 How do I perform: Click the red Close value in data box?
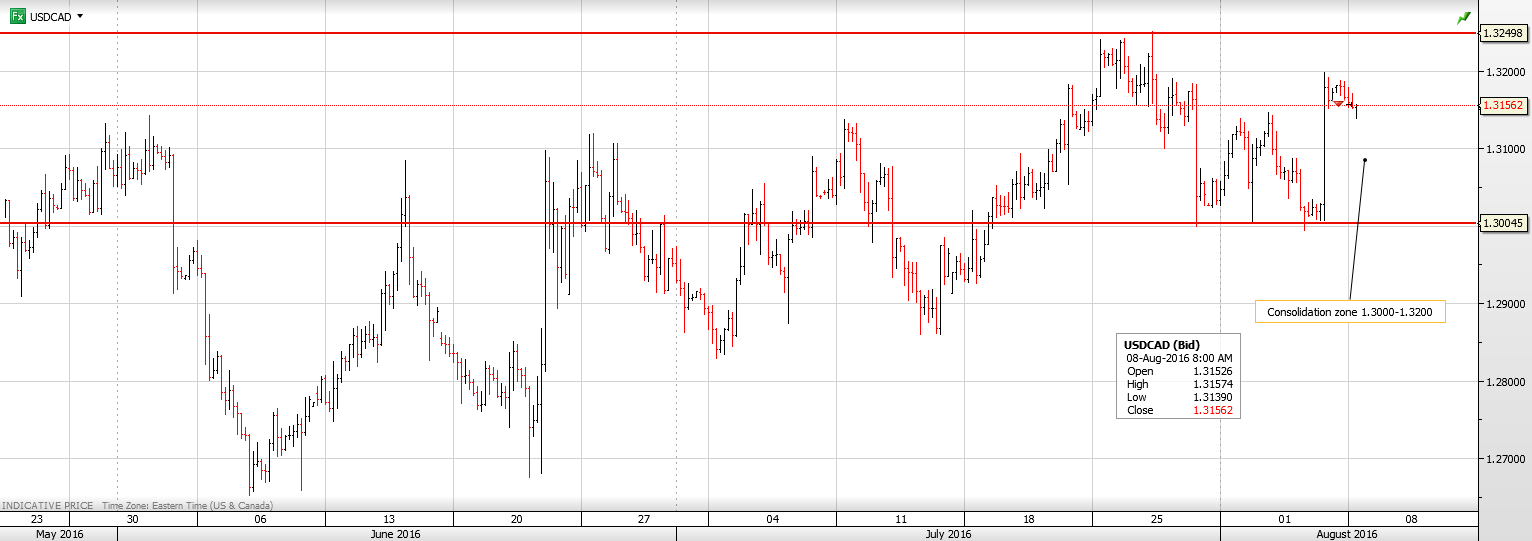tap(1212, 410)
